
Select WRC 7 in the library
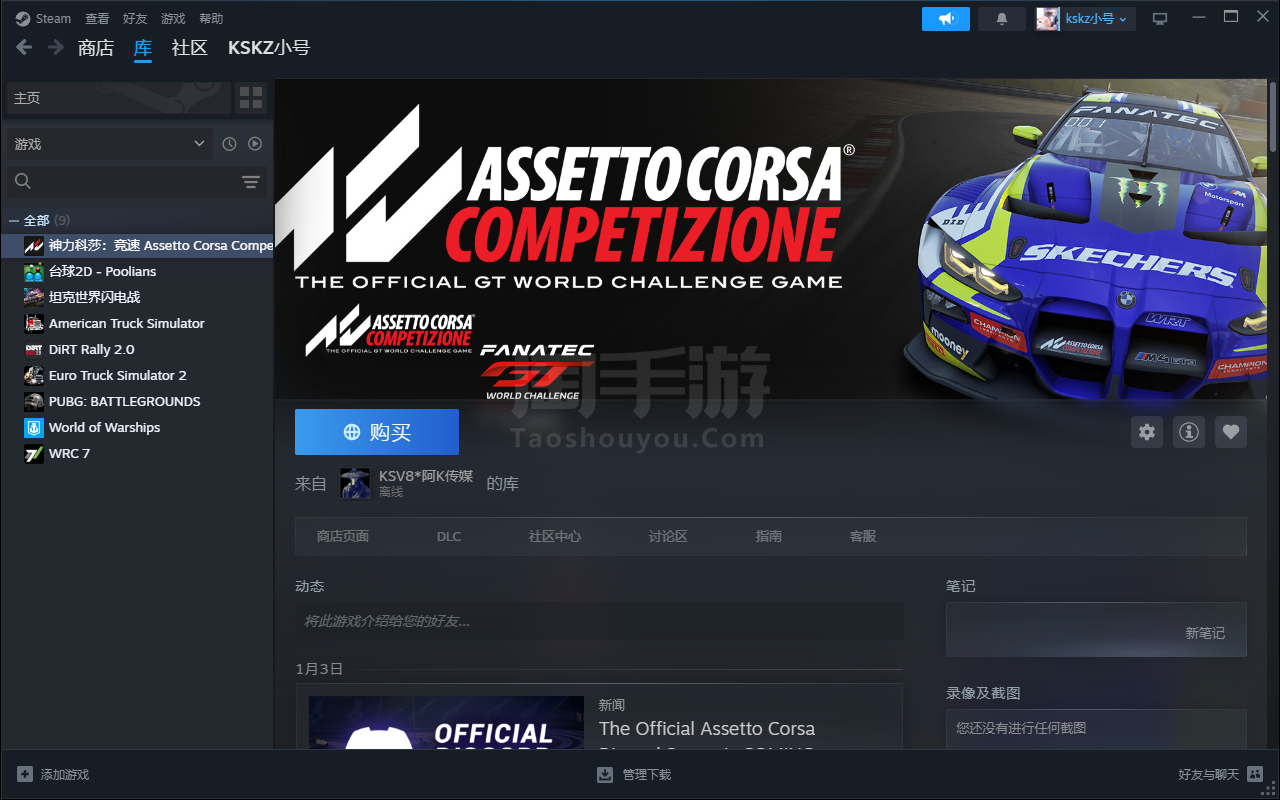pos(137,453)
